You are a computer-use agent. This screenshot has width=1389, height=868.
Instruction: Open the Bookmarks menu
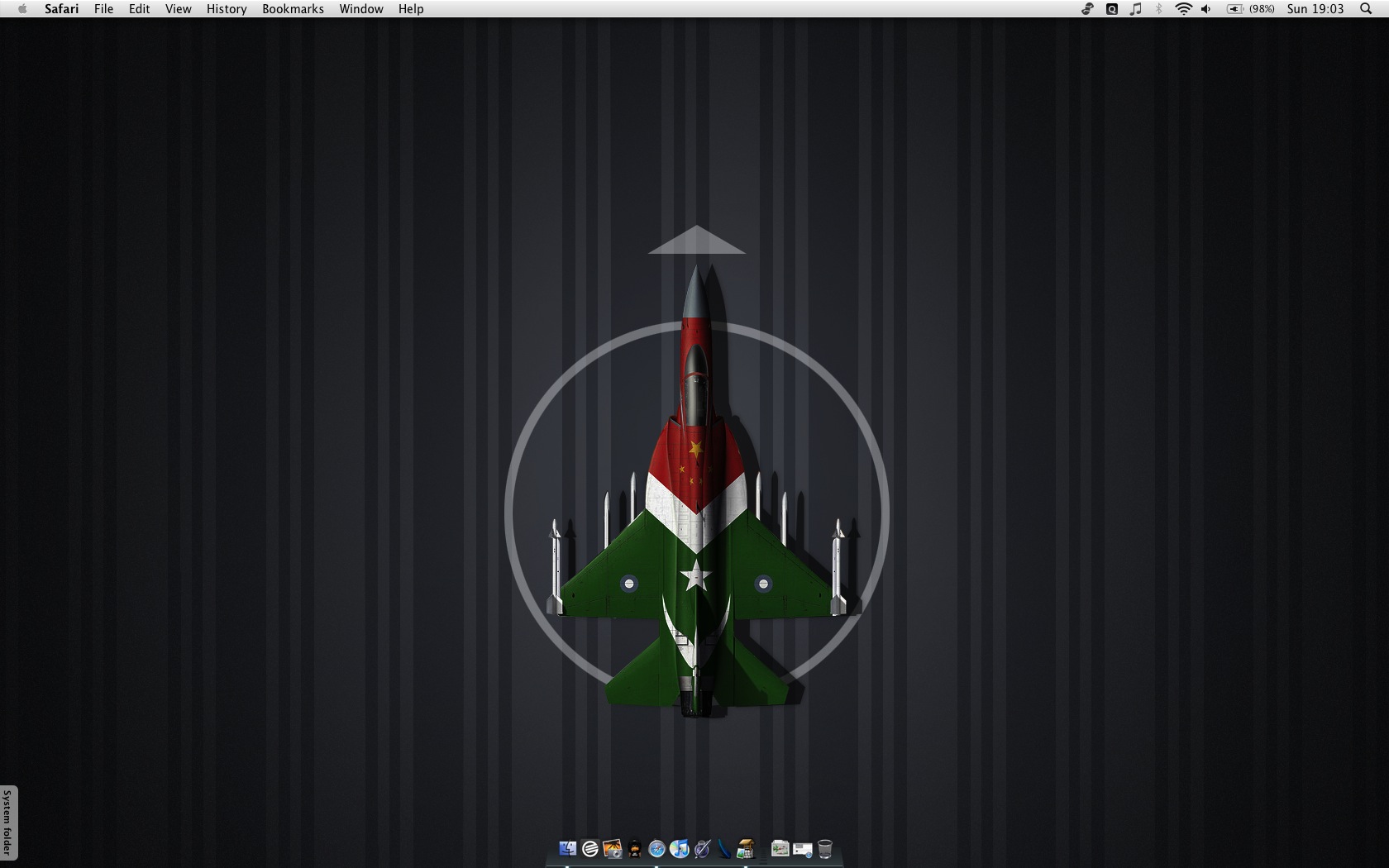[293, 9]
